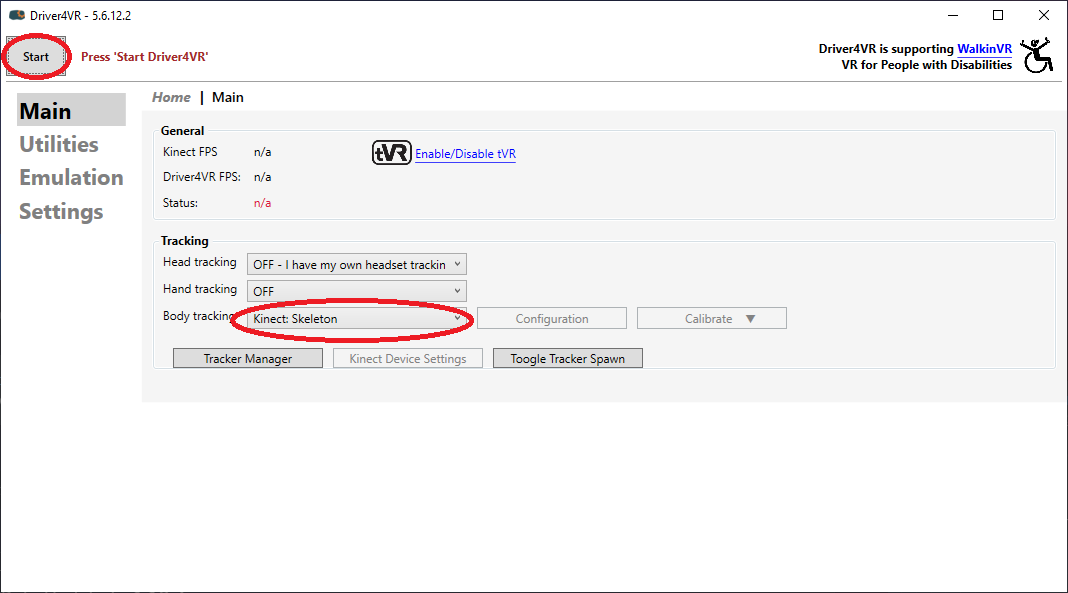Expand the Head tracking dropdown

click(356, 265)
